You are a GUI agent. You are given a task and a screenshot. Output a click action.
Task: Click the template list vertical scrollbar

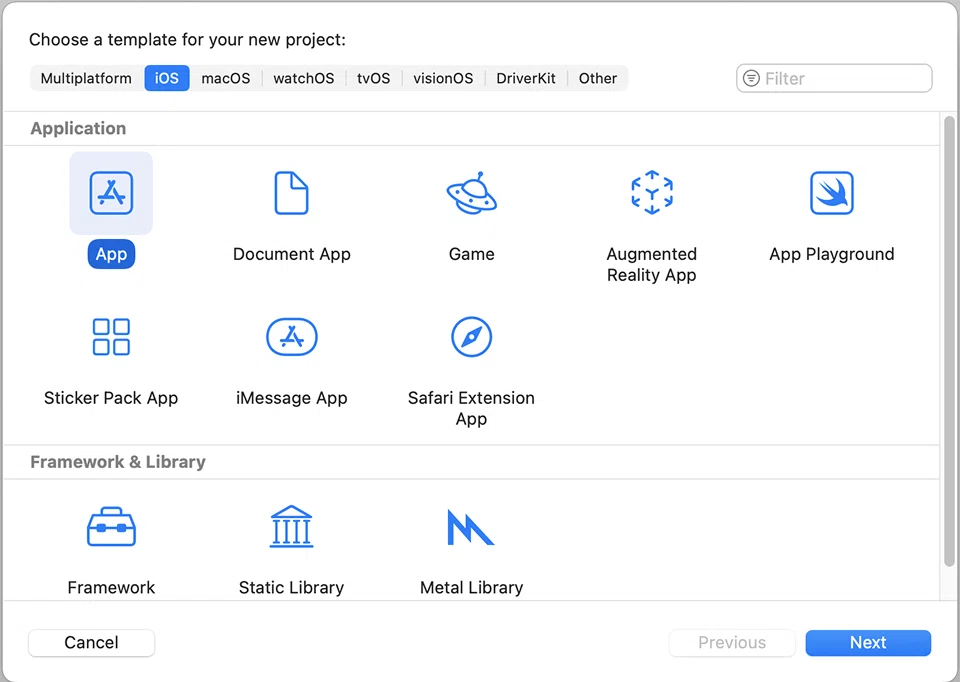point(949,341)
